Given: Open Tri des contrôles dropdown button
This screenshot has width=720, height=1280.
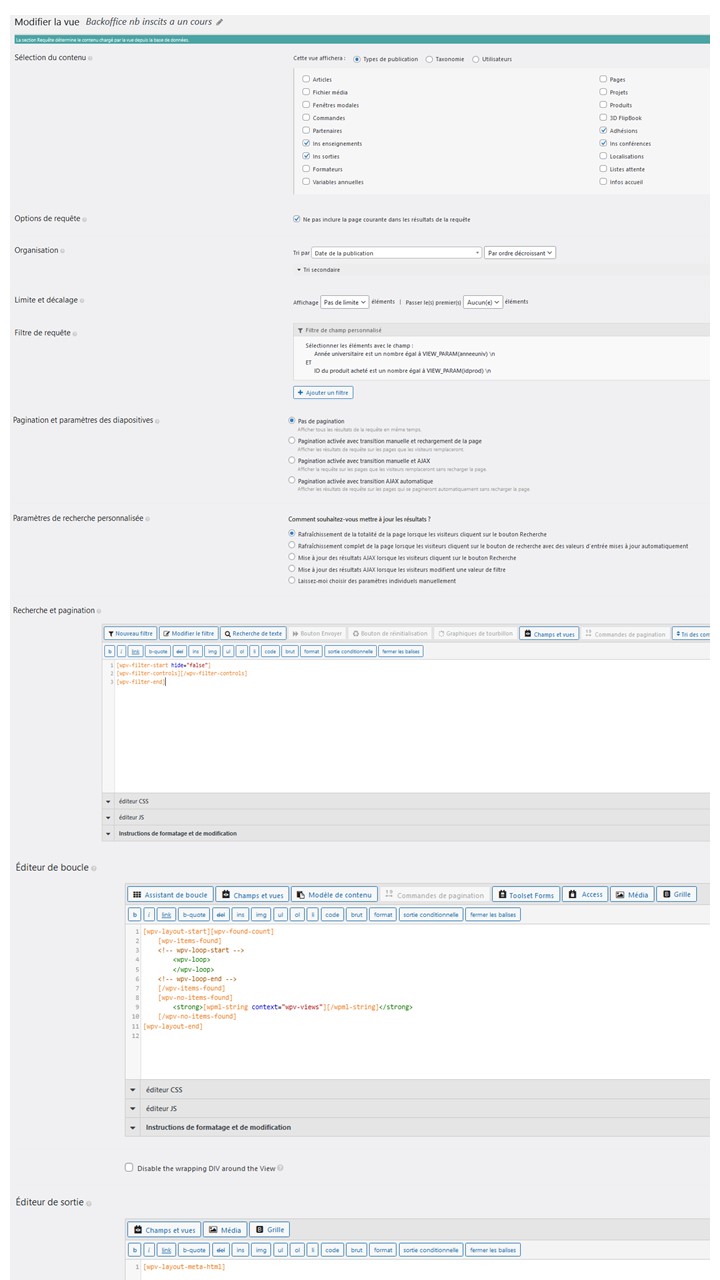Looking at the screenshot, I should pos(692,634).
